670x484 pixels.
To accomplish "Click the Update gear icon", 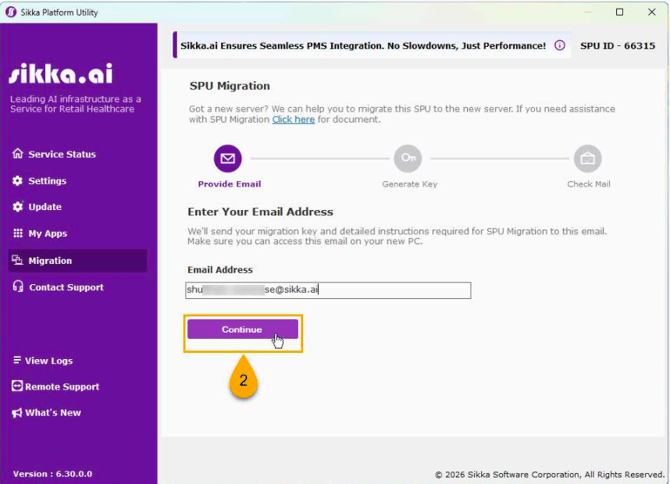I will tap(17, 207).
